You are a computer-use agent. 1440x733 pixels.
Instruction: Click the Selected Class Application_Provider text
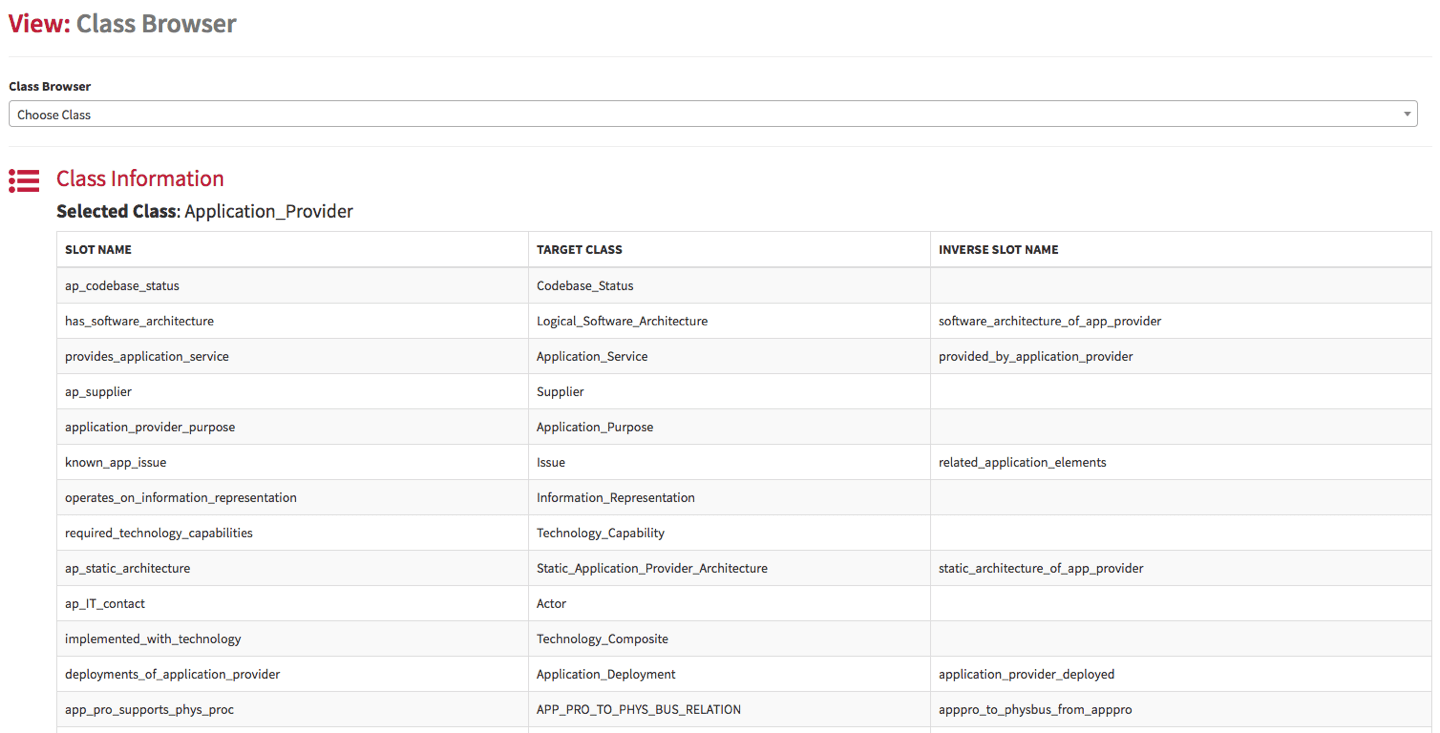205,211
